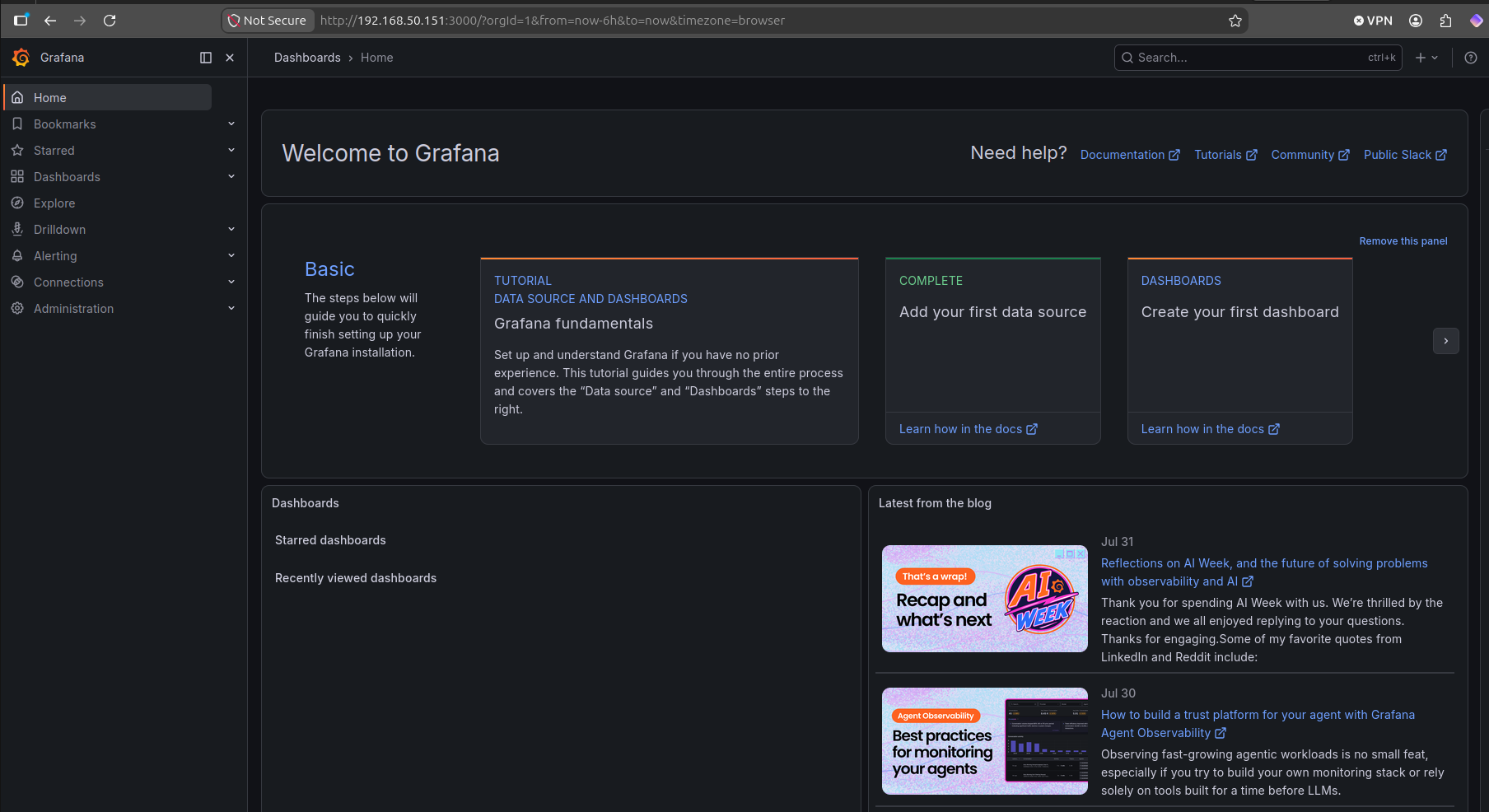
Task: Open the browser extensions puzzle icon
Action: (x=1445, y=21)
